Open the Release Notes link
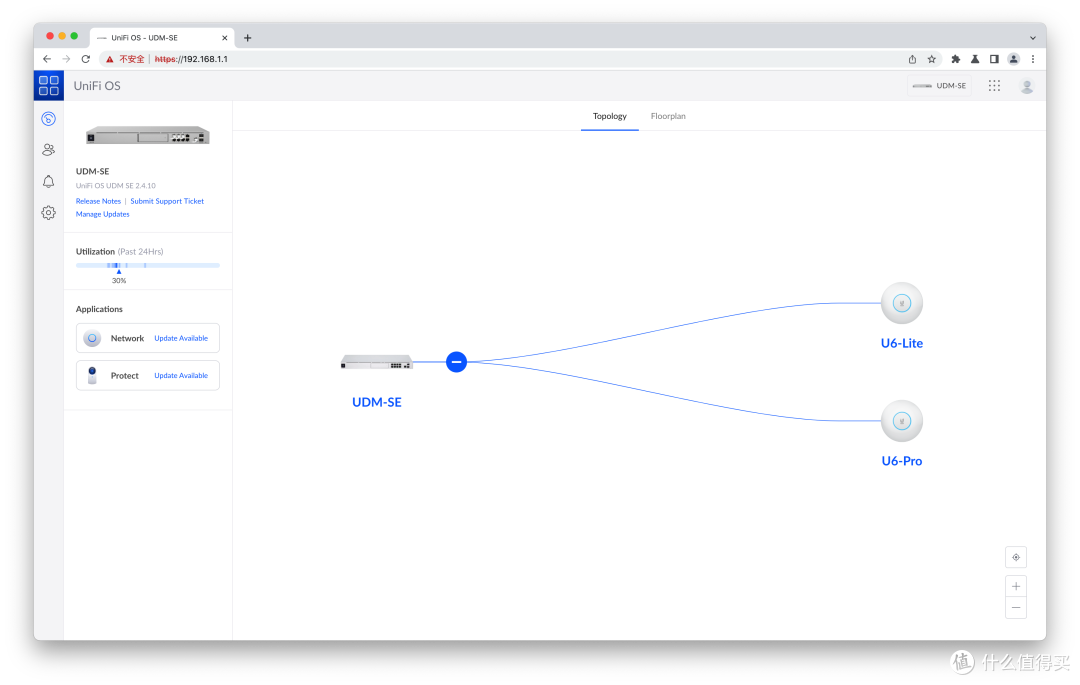Screen dimensions: 1080x685 pos(98,201)
